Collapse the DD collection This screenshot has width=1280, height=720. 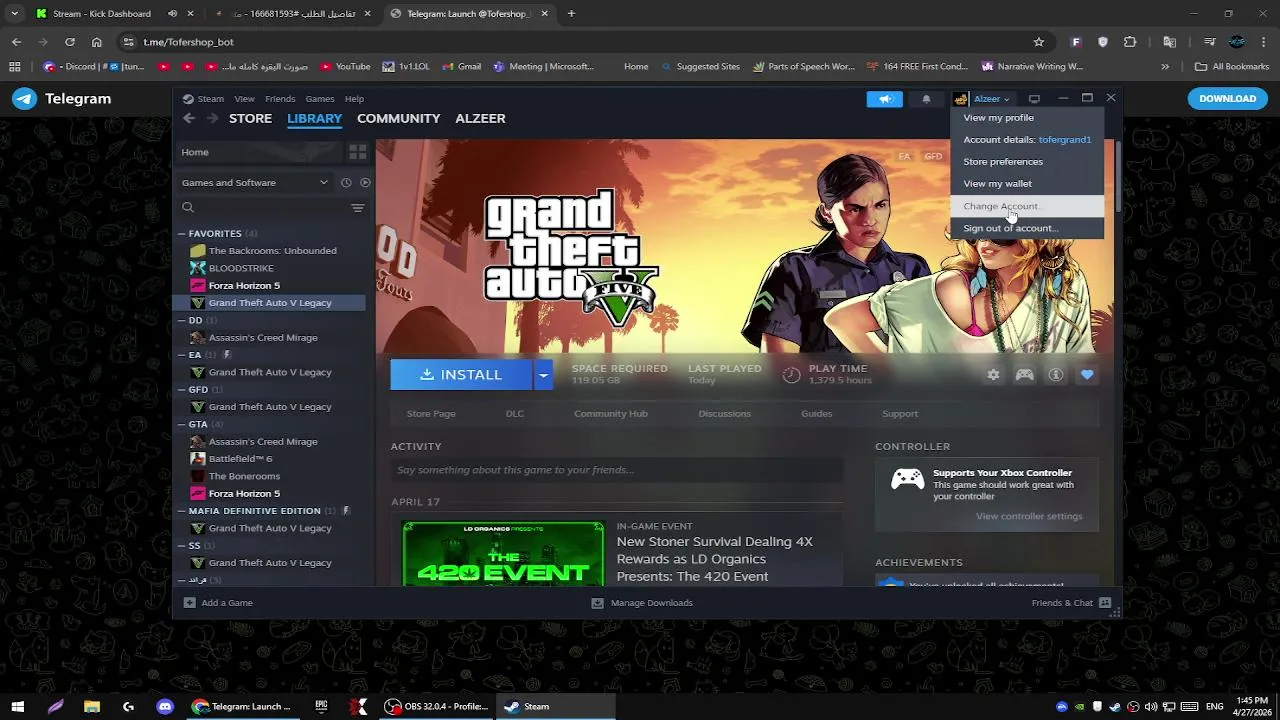[x=182, y=320]
